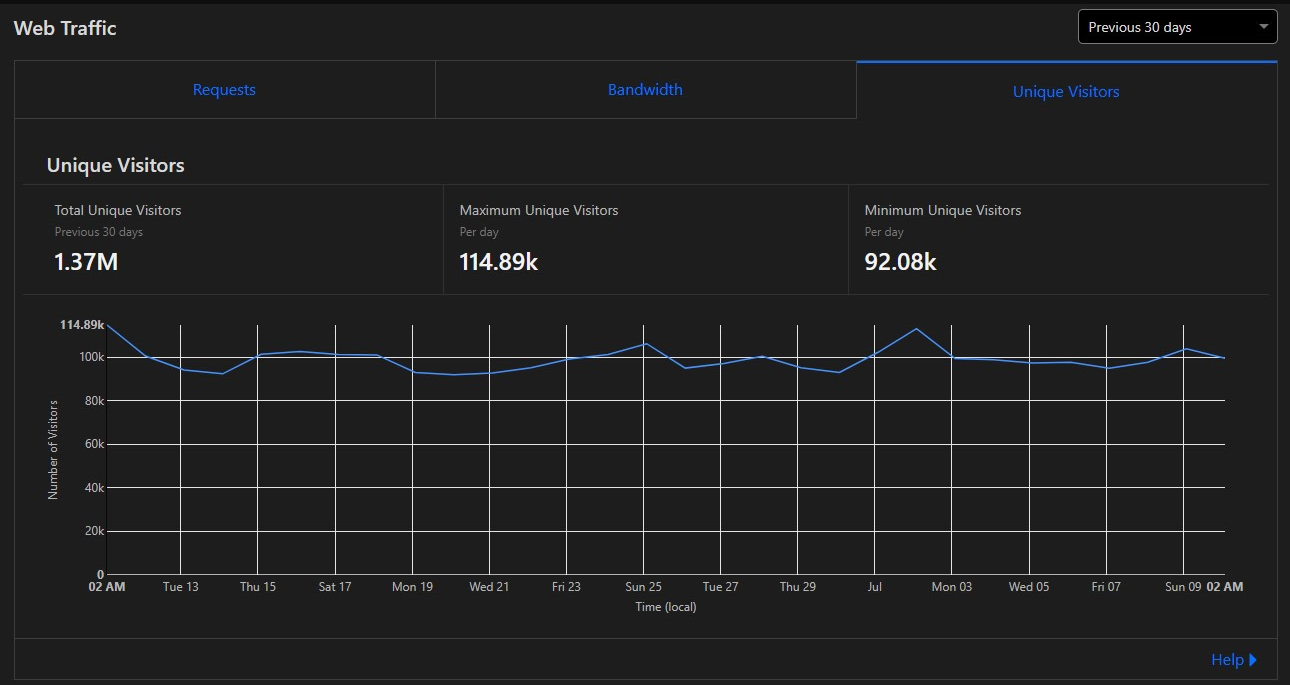Click the 1.37M total unique visitors value
Screen dimensions: 1290x685
pyautogui.click(x=85, y=262)
